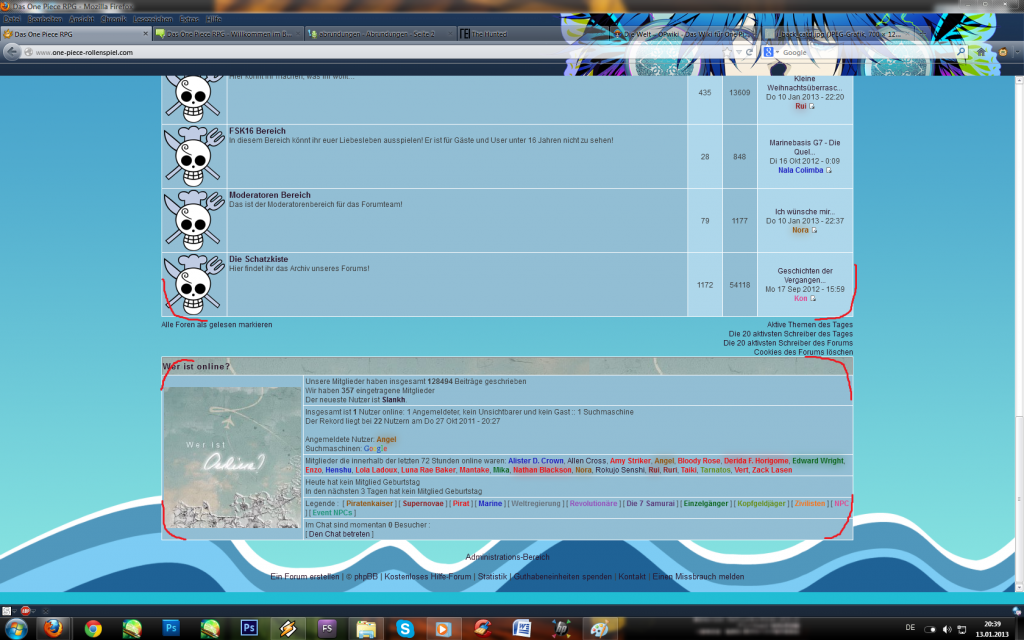Open latest post icon next to Kon

click(x=813, y=298)
